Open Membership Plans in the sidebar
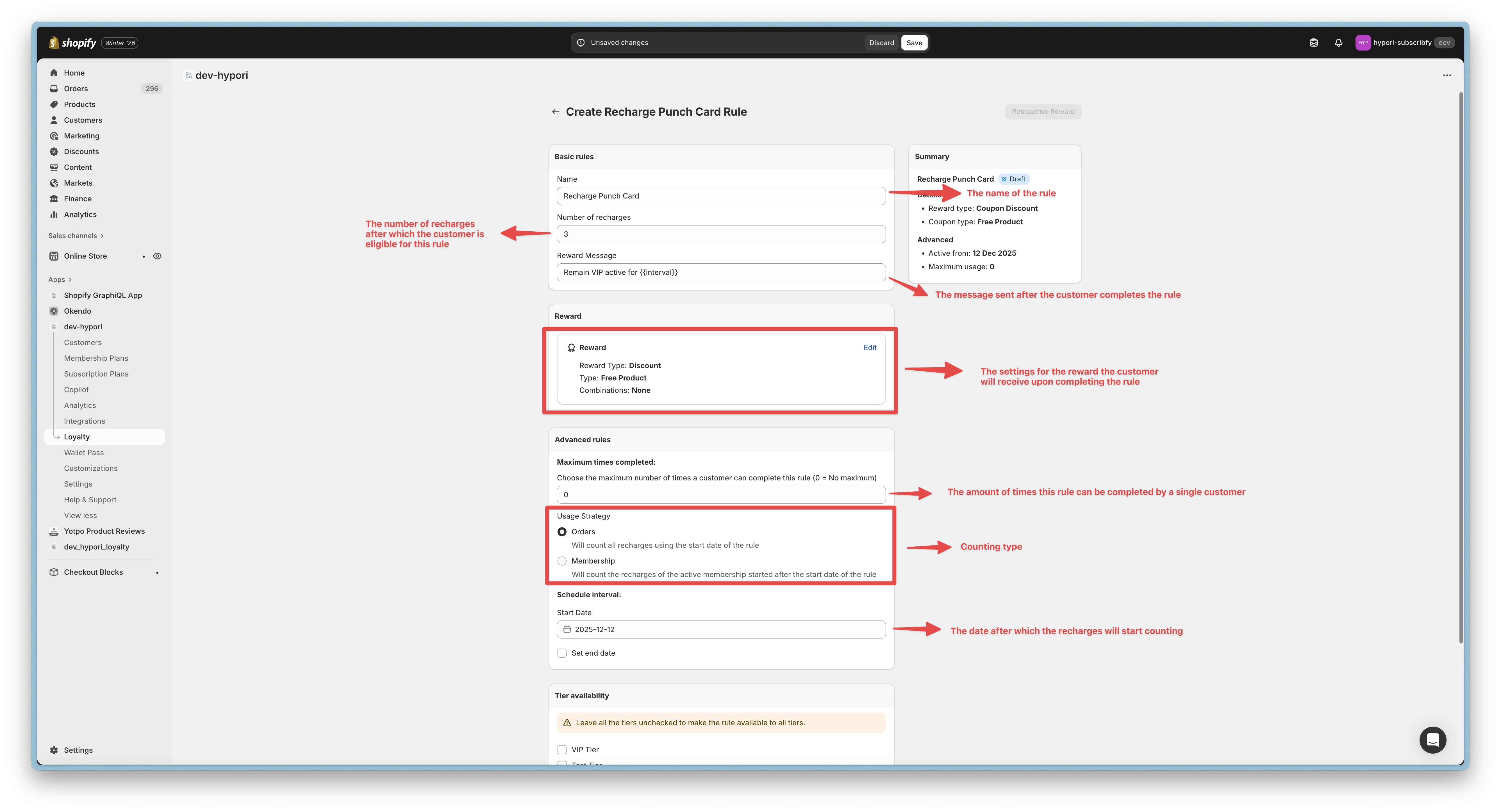1501x812 pixels. (96, 358)
